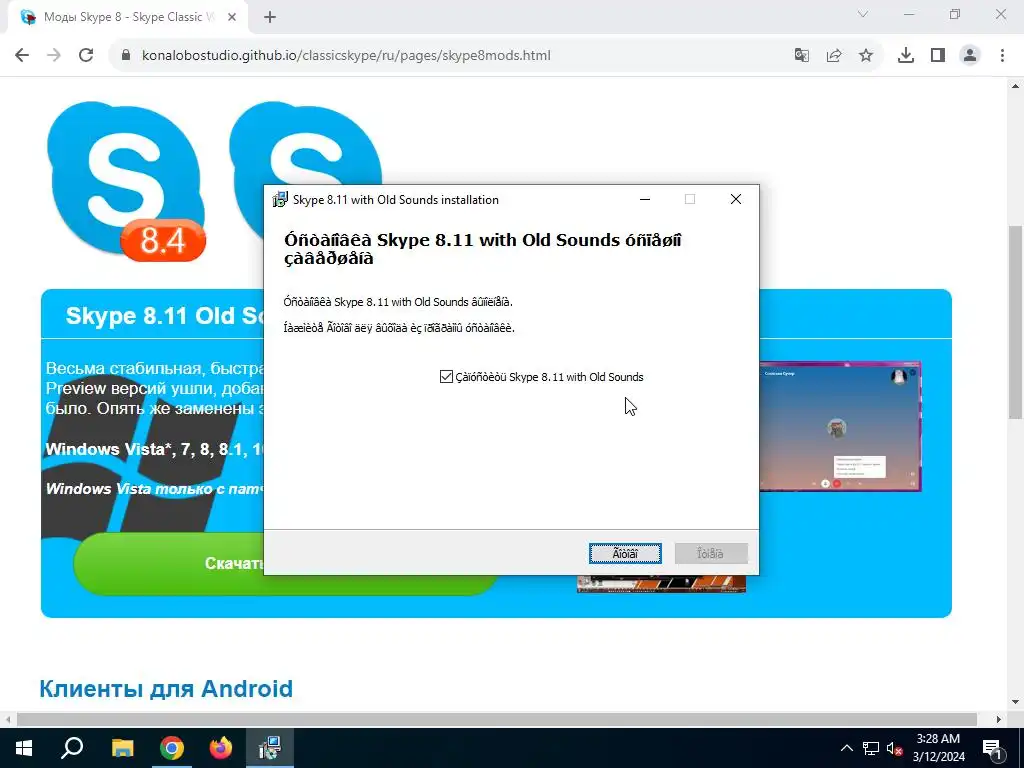Click the vertical page scrollbar thumb
Screen dimensions: 1024x768
1015,323
